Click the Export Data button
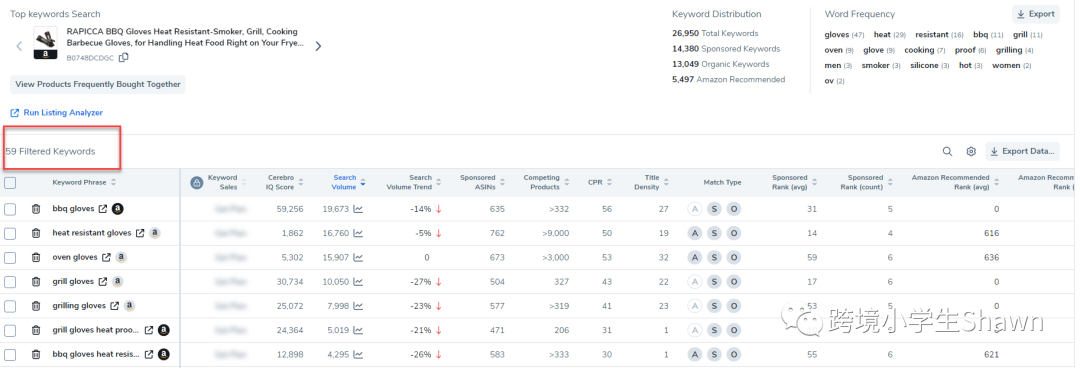Image resolution: width=1080 pixels, height=368 pixels. [x=1022, y=152]
